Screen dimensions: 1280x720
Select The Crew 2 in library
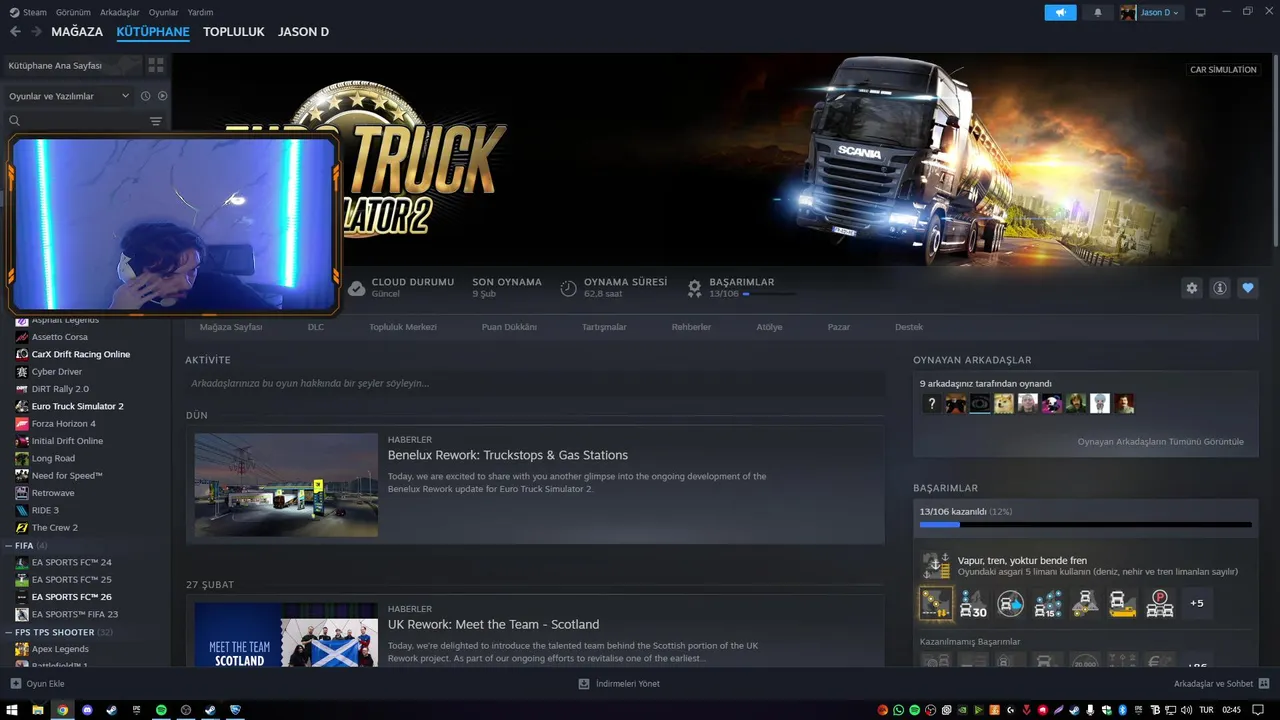pos(54,527)
